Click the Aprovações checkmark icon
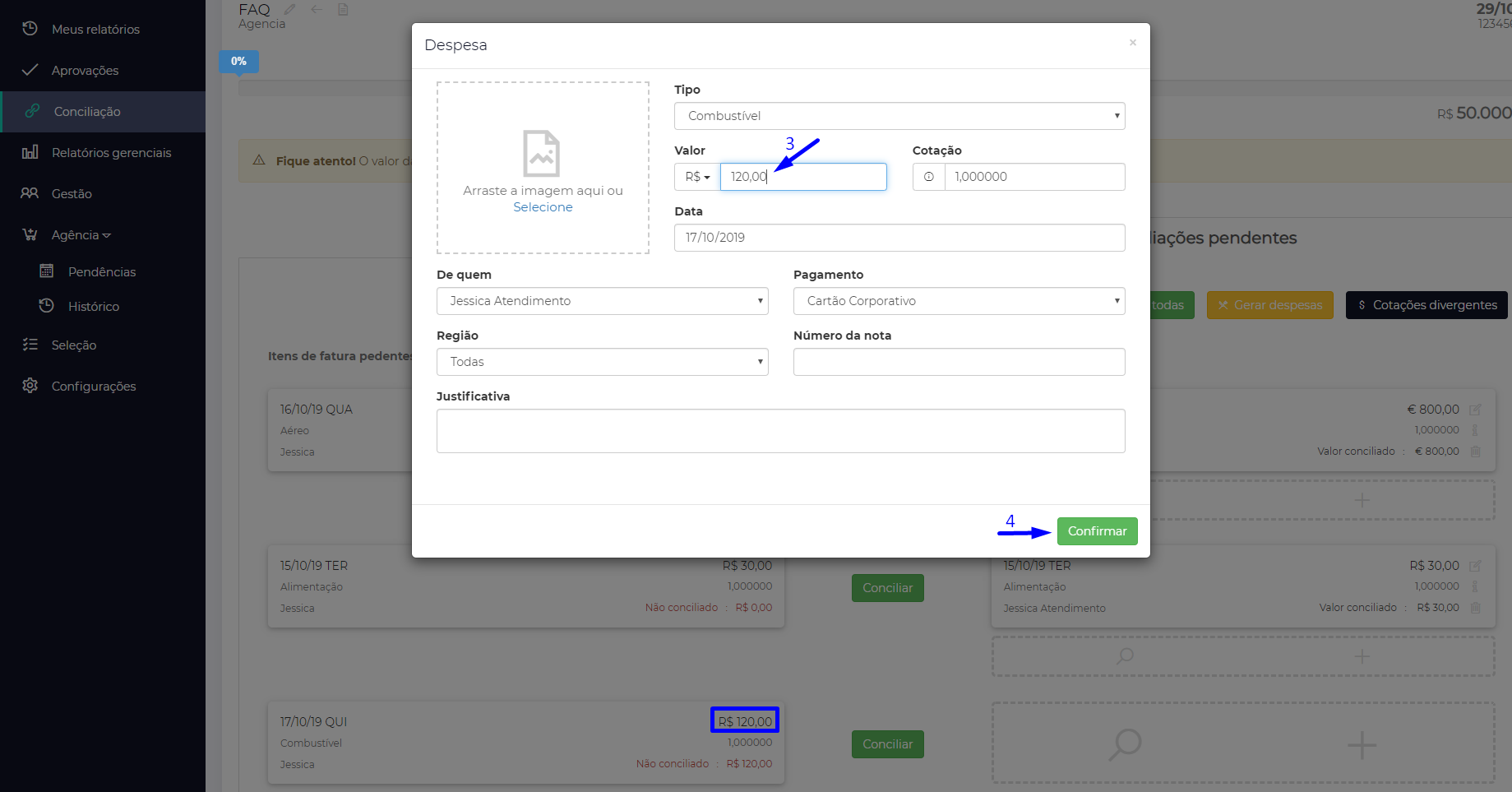 [x=30, y=70]
